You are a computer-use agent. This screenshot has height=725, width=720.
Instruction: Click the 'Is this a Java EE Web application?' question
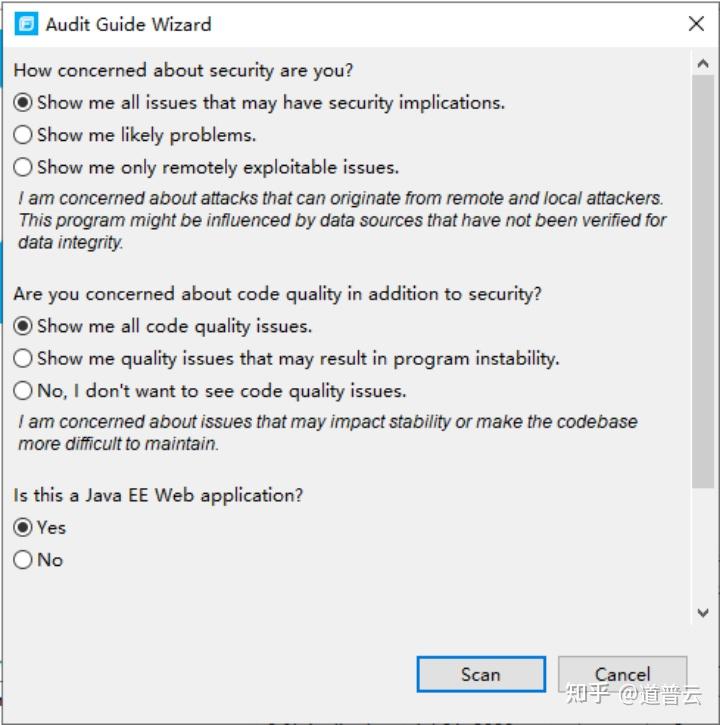click(x=158, y=495)
